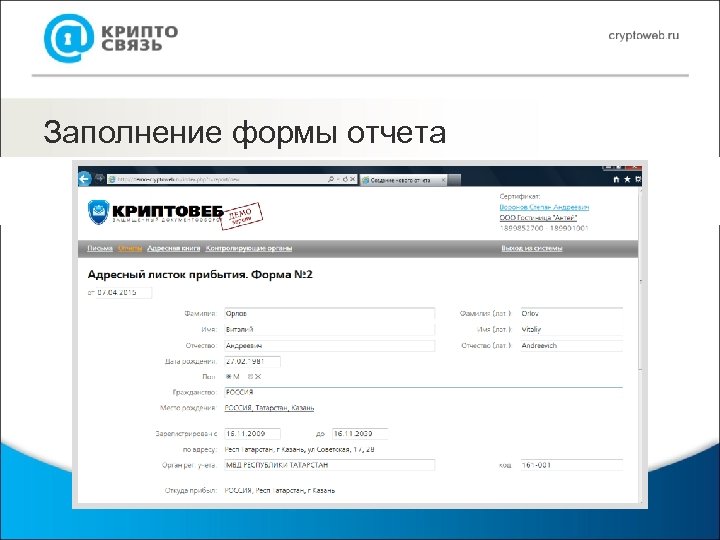Image resolution: width=720 pixels, height=540 pixels.
Task: Click the Отчество (лат.) field Andreevich
Action: [572, 346]
